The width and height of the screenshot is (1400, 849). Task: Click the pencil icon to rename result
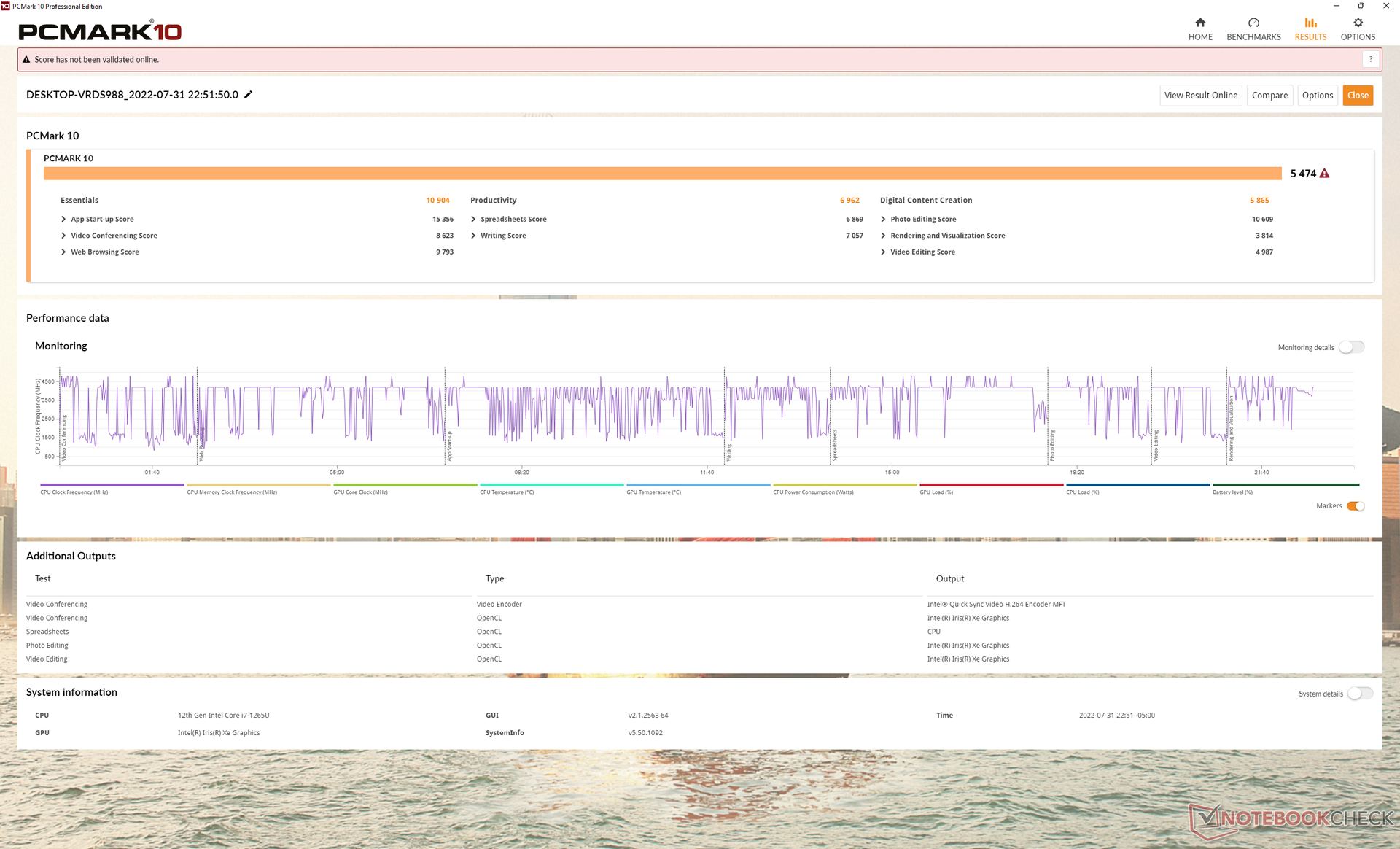click(248, 95)
